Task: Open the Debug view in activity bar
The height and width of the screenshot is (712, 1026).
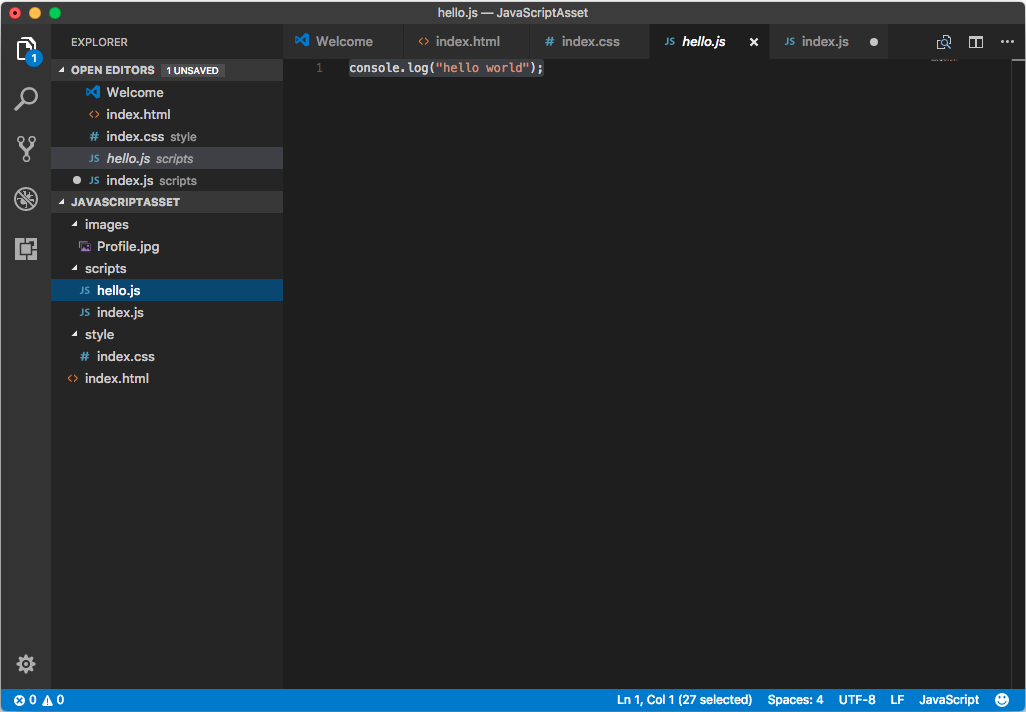Action: pos(26,199)
